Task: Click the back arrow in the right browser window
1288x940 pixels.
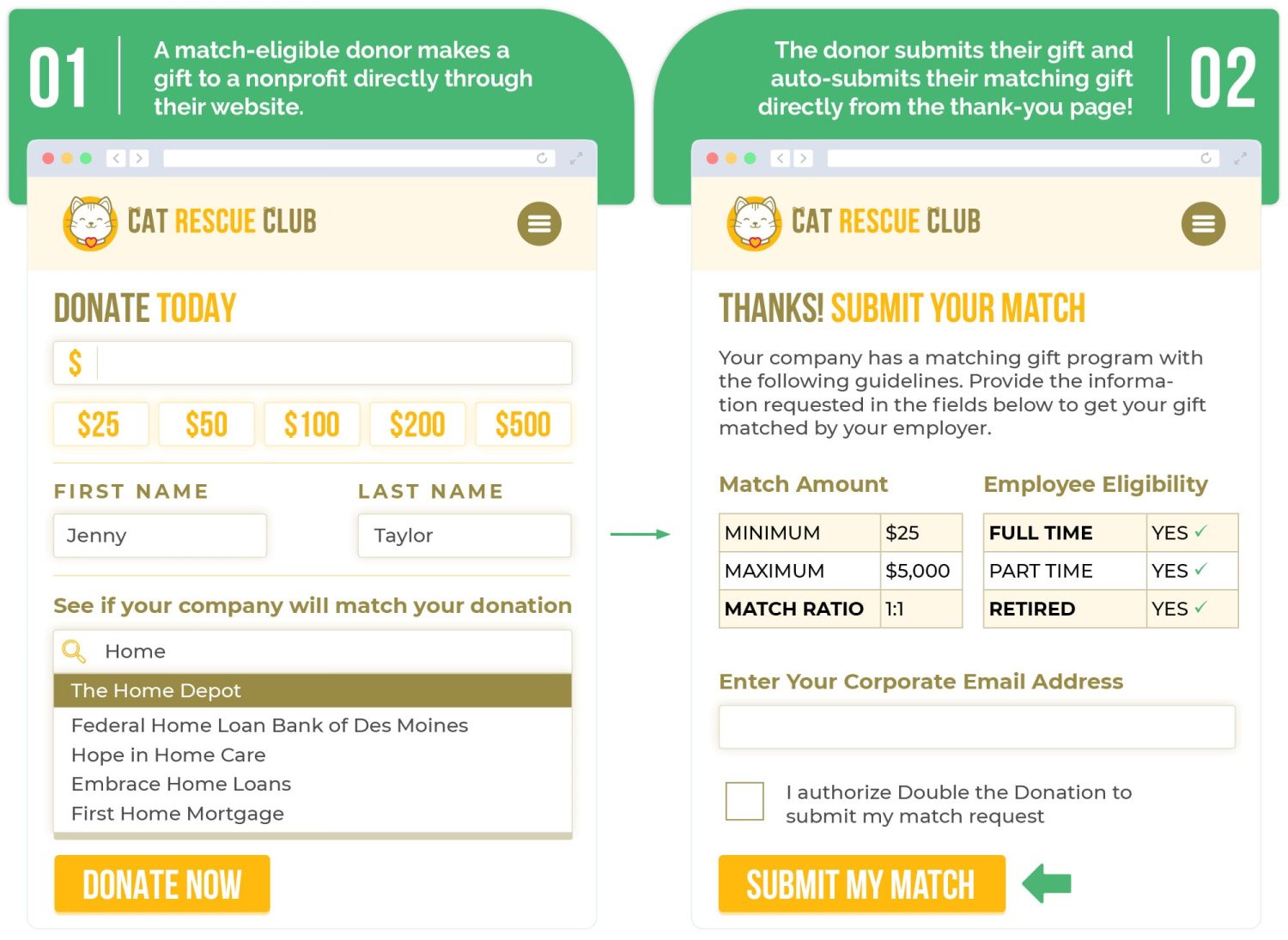Action: [x=780, y=158]
